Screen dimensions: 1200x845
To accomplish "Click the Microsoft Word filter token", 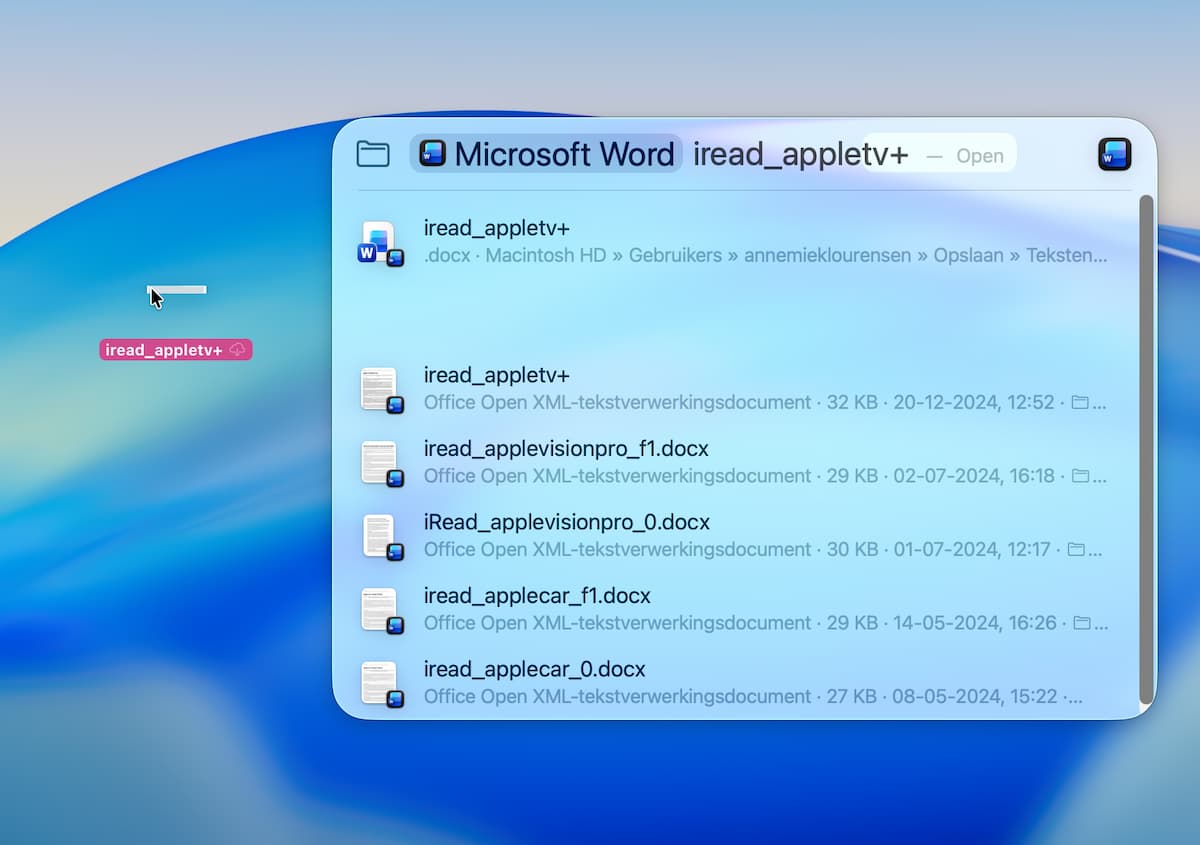I will (546, 154).
